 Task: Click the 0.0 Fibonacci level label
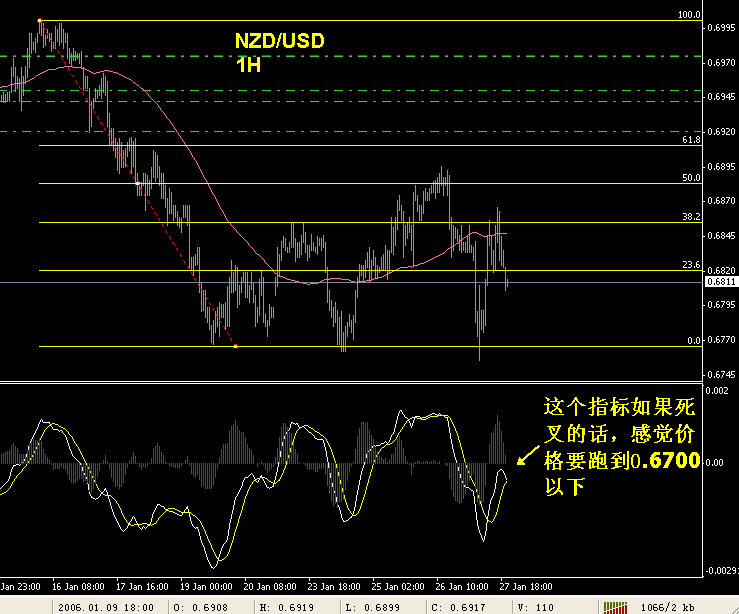click(694, 340)
